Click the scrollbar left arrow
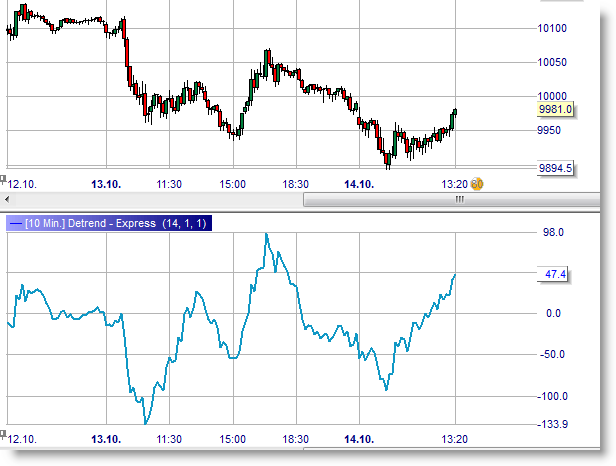Screen dimensions: 616x466 click(x=7, y=200)
